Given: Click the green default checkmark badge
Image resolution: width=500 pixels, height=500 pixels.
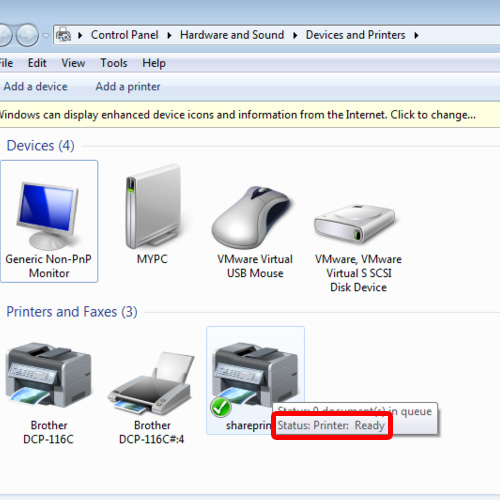Looking at the screenshot, I should coord(221,407).
